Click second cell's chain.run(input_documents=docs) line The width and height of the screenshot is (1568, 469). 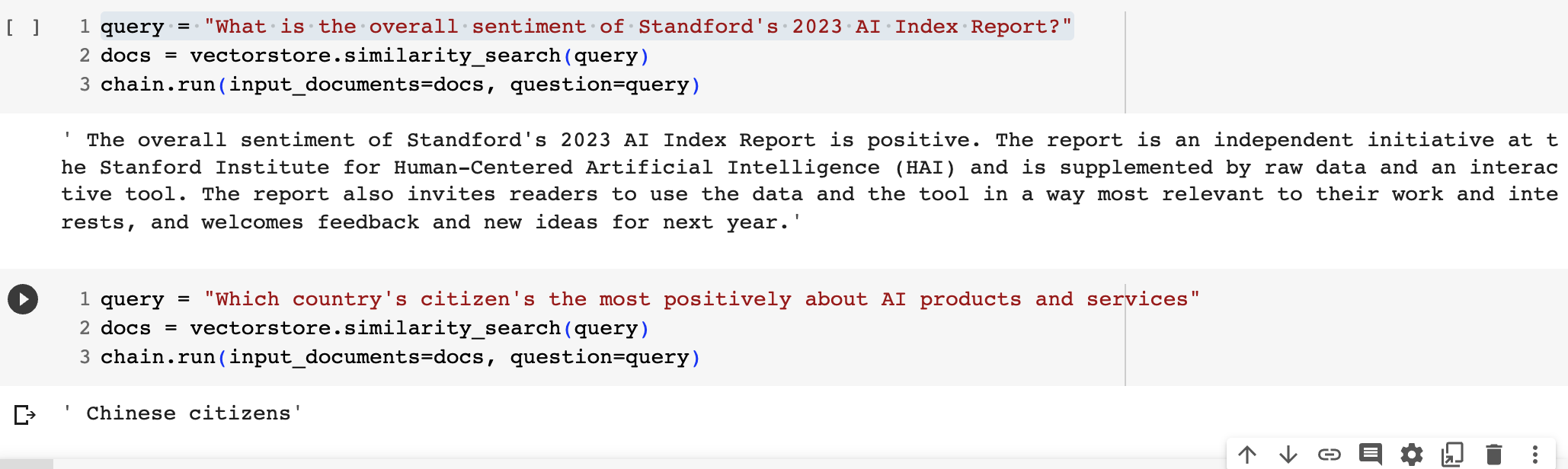[400, 357]
